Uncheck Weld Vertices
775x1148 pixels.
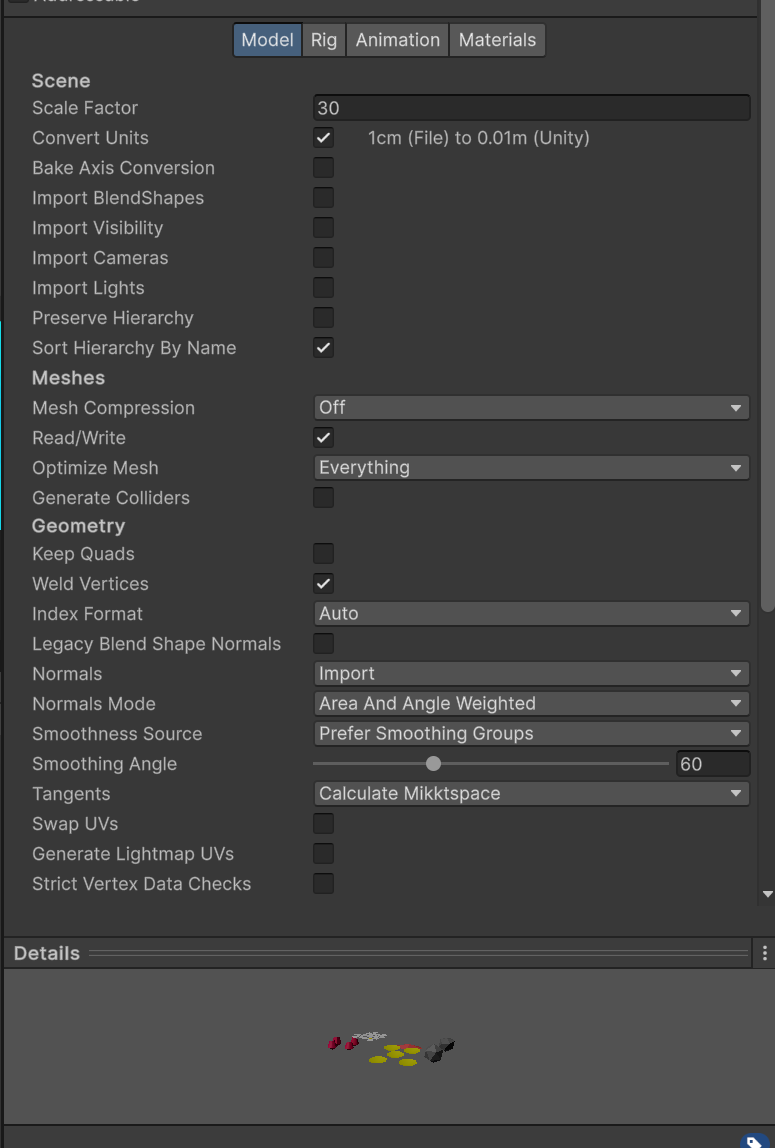click(323, 584)
